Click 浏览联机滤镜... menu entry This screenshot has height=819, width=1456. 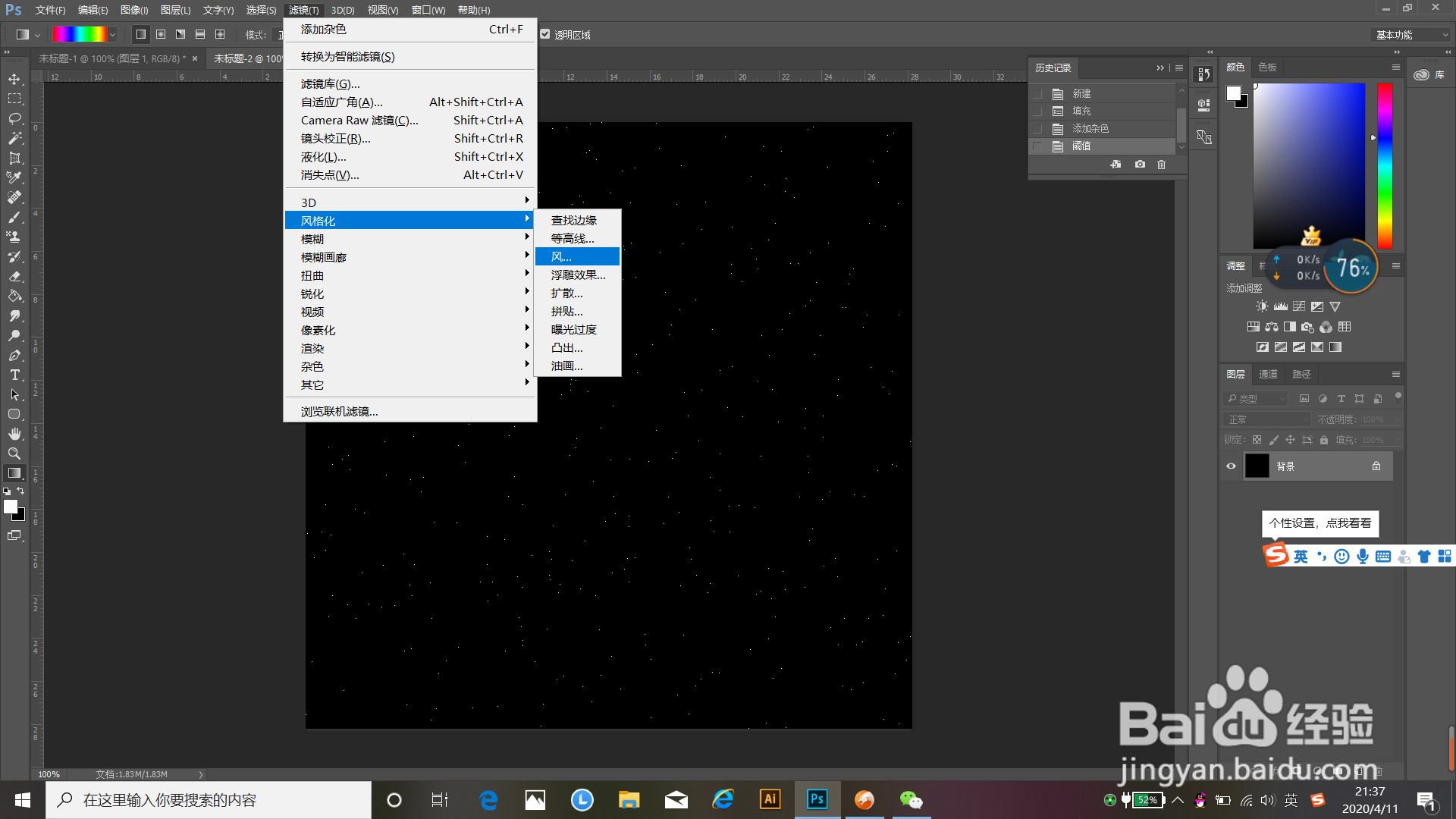coord(339,412)
